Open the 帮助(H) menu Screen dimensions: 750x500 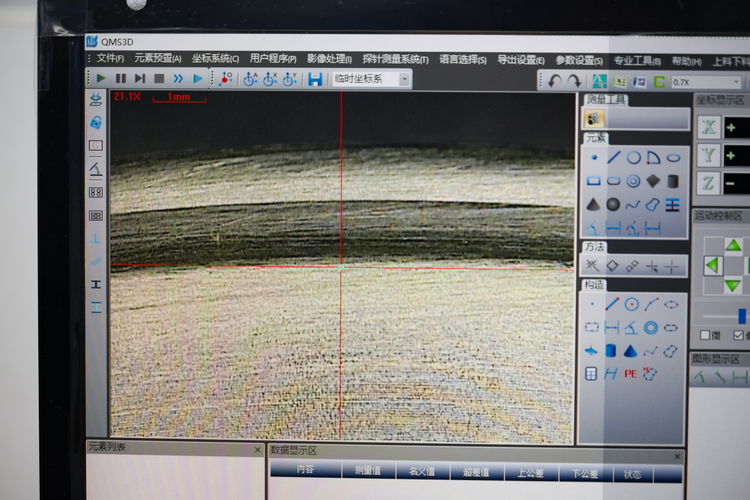click(686, 61)
